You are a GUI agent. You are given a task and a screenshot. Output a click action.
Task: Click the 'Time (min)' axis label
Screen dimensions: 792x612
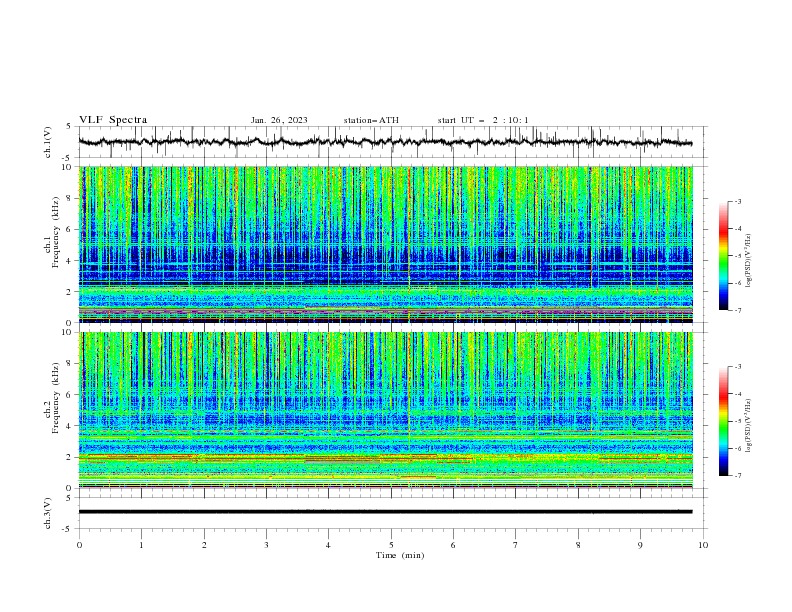[x=400, y=555]
